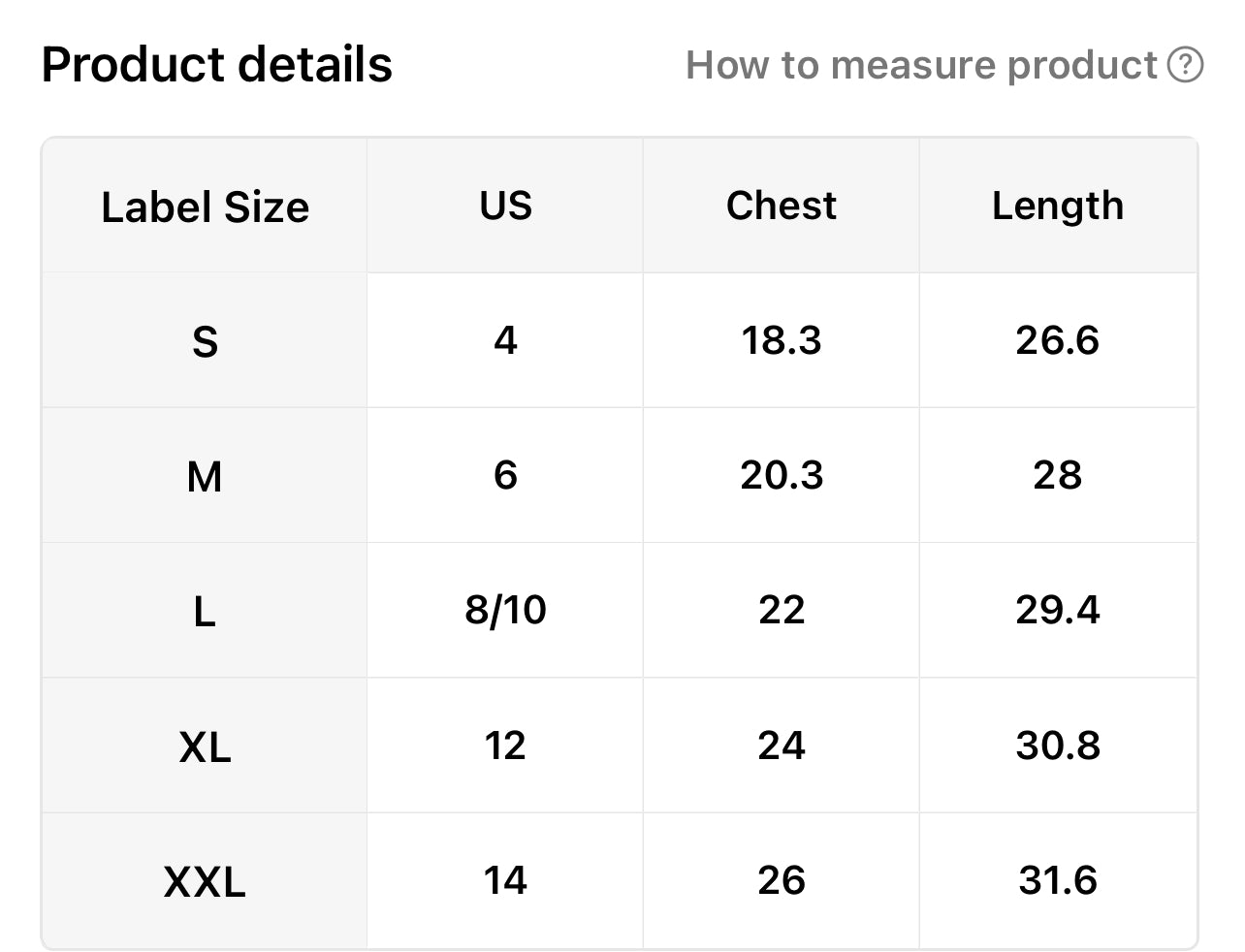1245x952 pixels.
Task: Click the 29.4 length cell
Action: (1057, 610)
